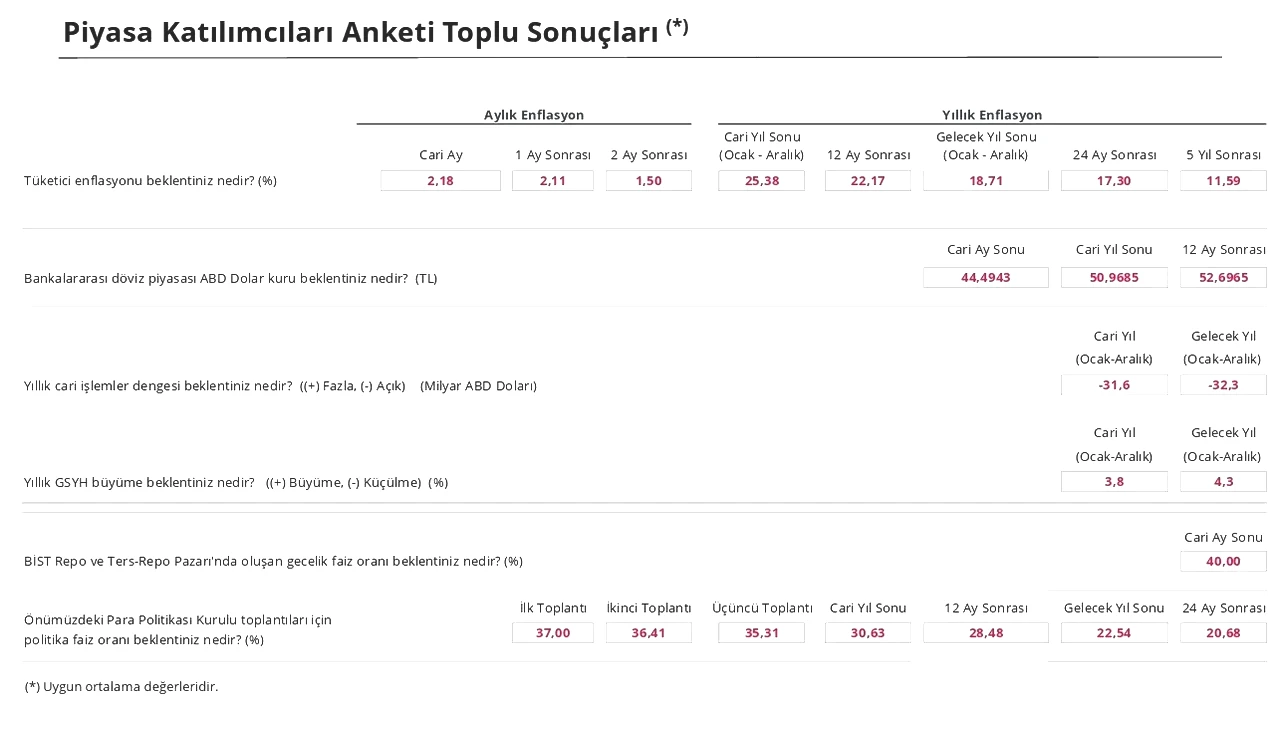Click the Gelecek Yıl Sonu policy rate 22,54

pos(1113,633)
